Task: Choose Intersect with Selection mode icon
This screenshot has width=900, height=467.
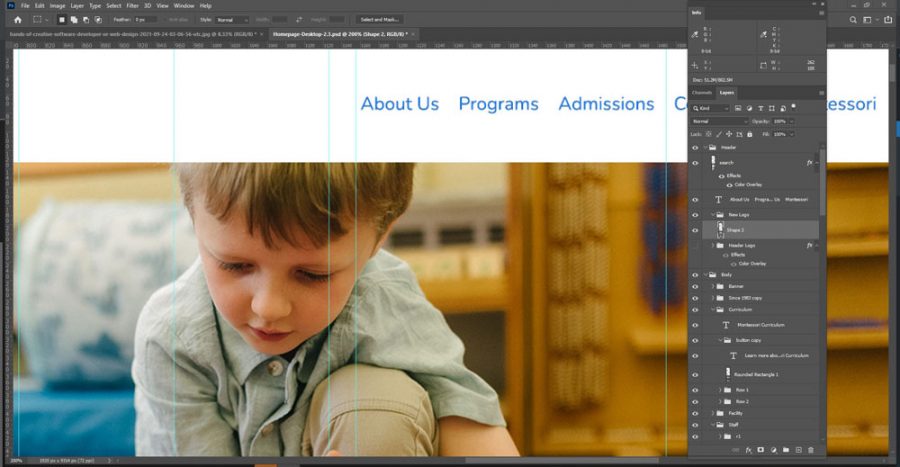Action: tap(98, 20)
